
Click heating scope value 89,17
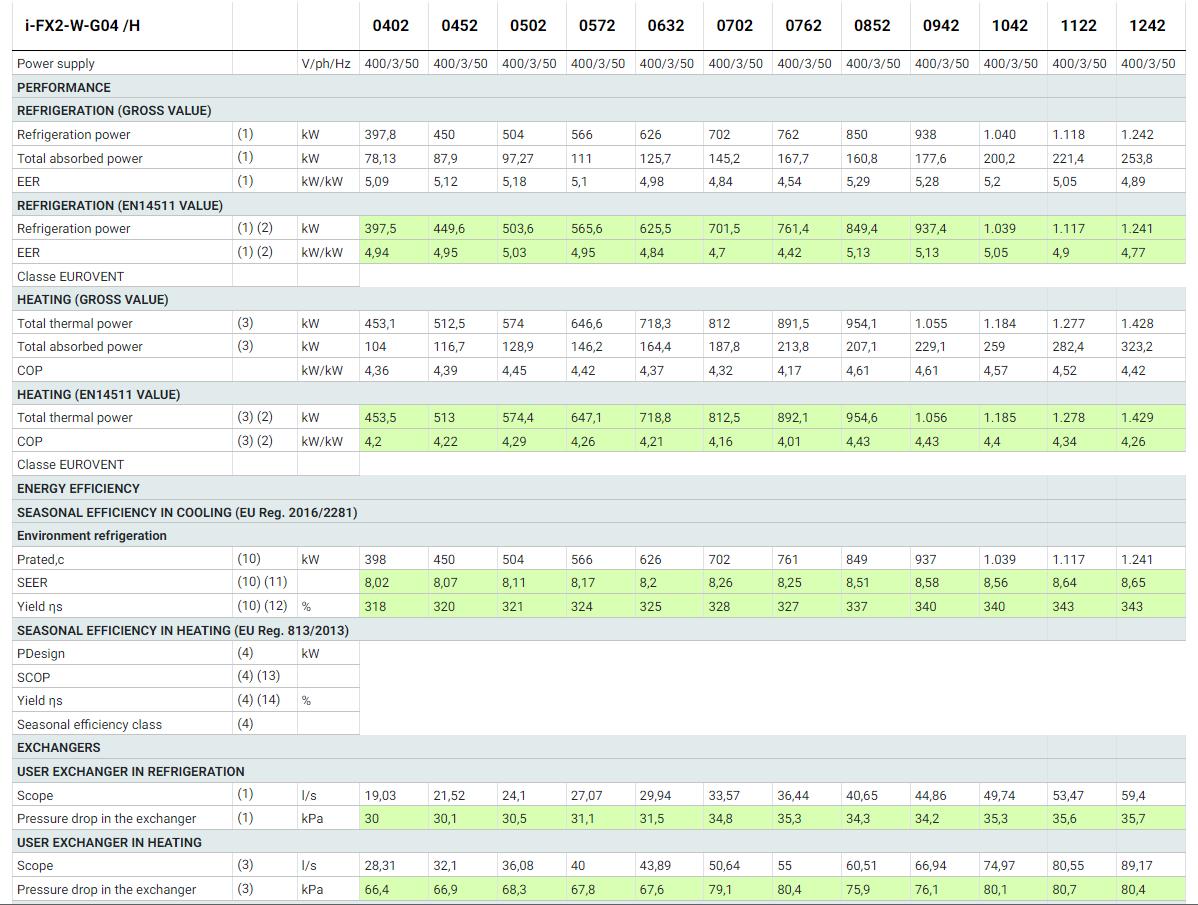point(1136,866)
